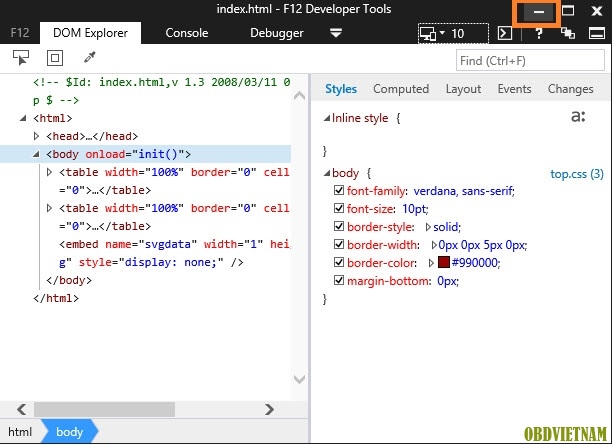
Task: Select the $Id: index.html comment line
Action: click(x=161, y=91)
